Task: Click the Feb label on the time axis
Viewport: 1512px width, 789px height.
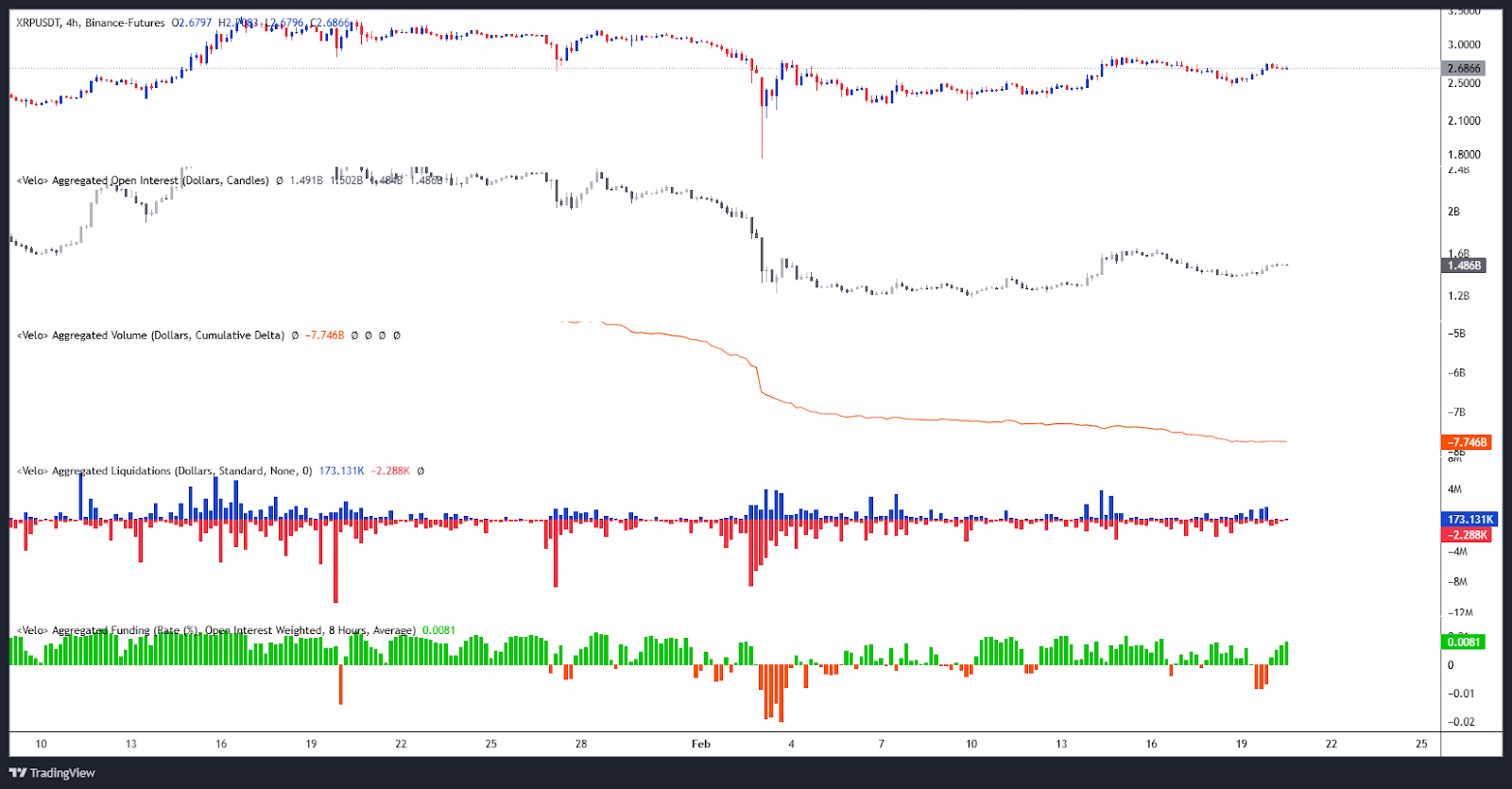Action: tap(700, 744)
